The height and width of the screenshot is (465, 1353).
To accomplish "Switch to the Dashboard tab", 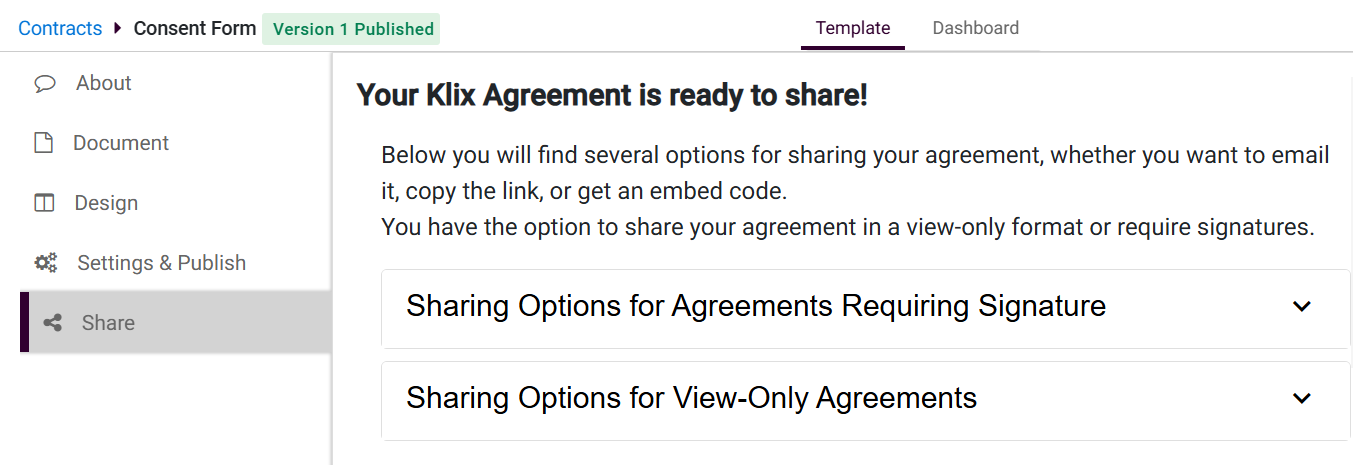I will click(x=975, y=28).
